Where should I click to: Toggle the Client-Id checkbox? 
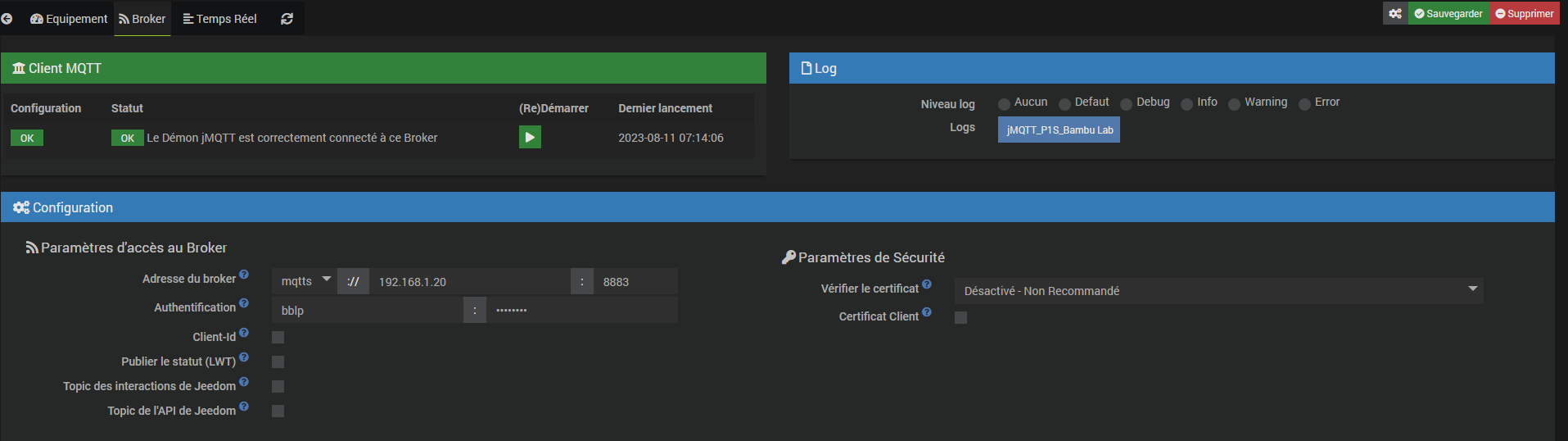click(278, 337)
